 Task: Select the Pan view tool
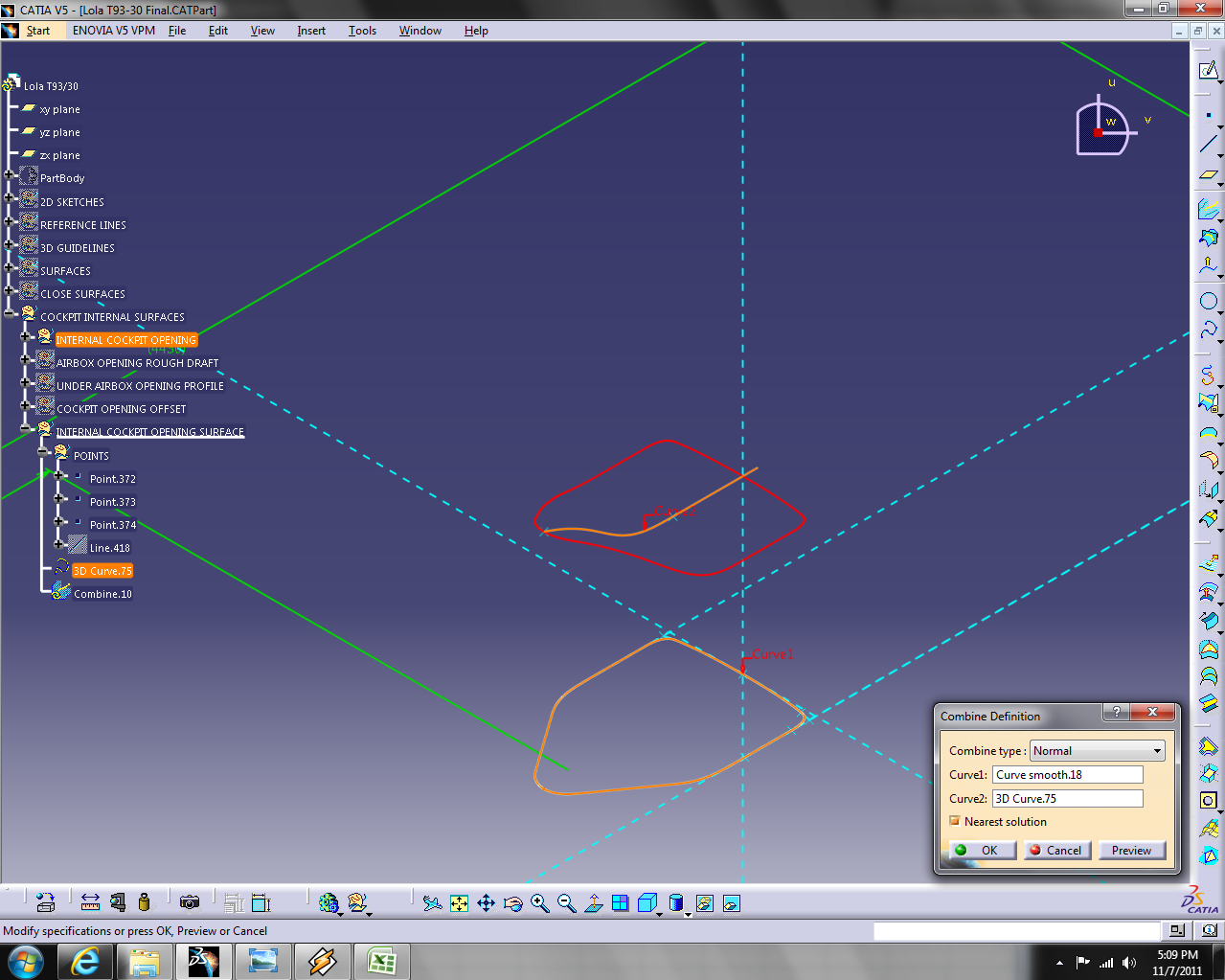click(x=486, y=902)
